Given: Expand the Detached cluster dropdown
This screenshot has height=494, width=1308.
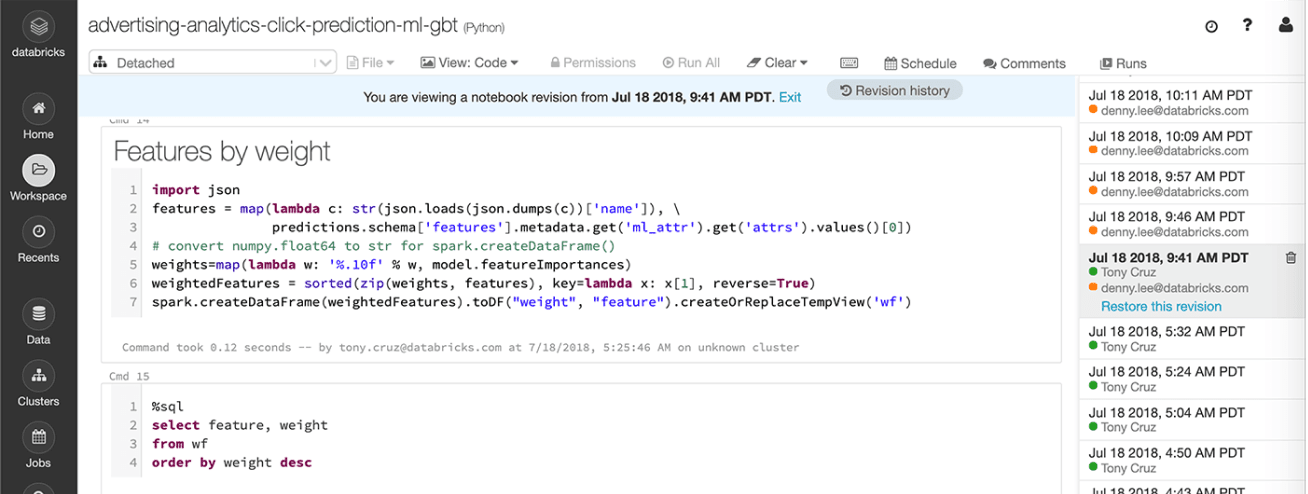Looking at the screenshot, I should (213, 62).
